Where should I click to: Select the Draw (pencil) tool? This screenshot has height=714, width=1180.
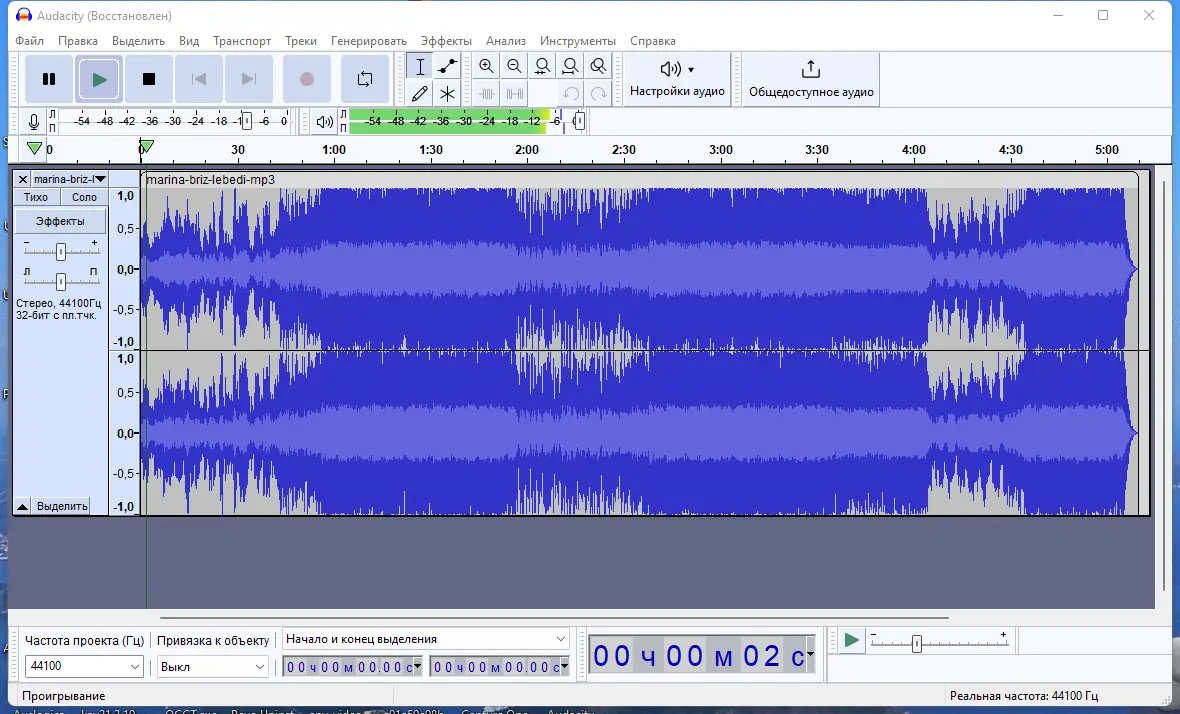coord(420,94)
